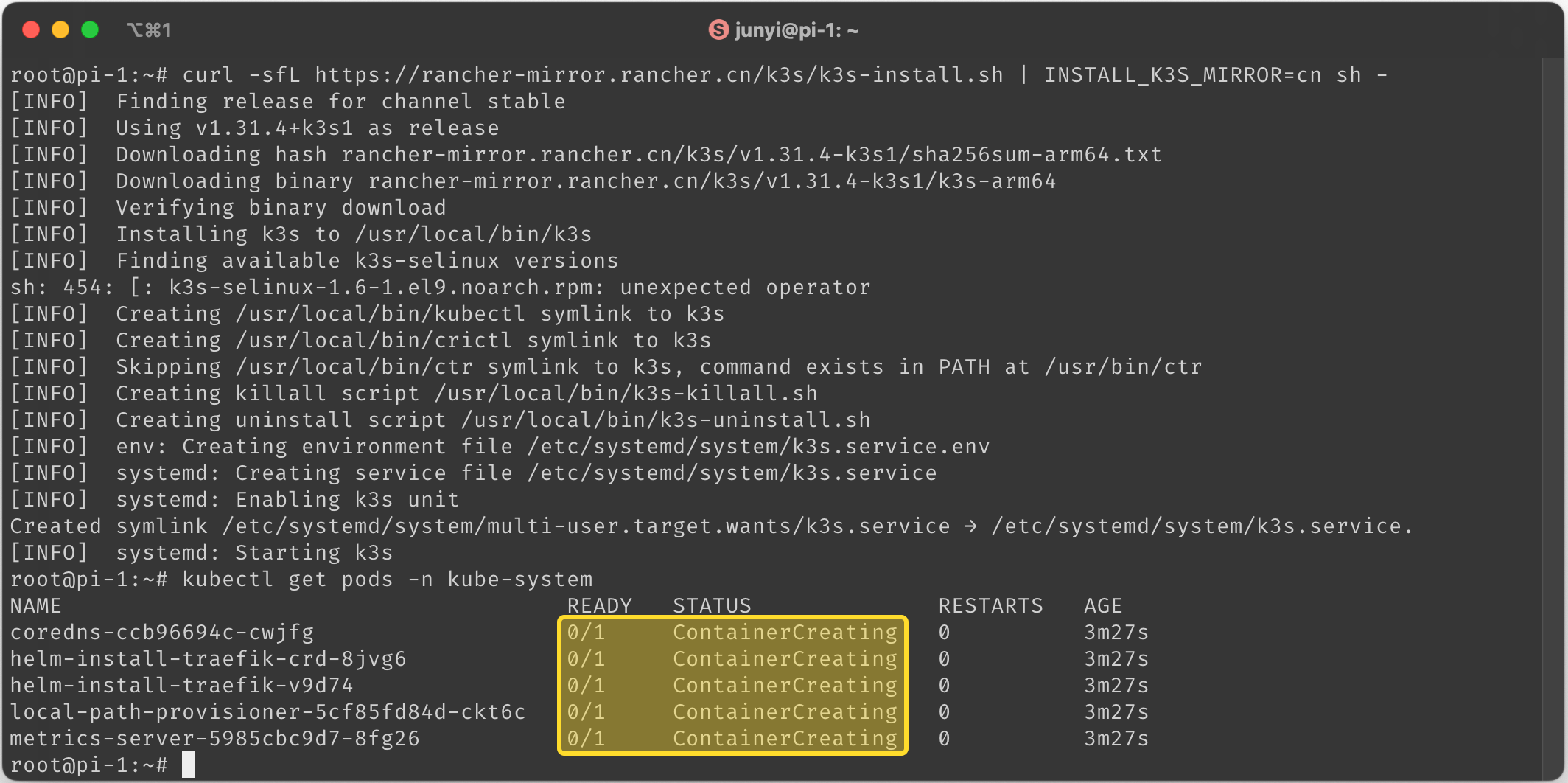Click ContainerCreating status of metrics-server

(x=785, y=739)
